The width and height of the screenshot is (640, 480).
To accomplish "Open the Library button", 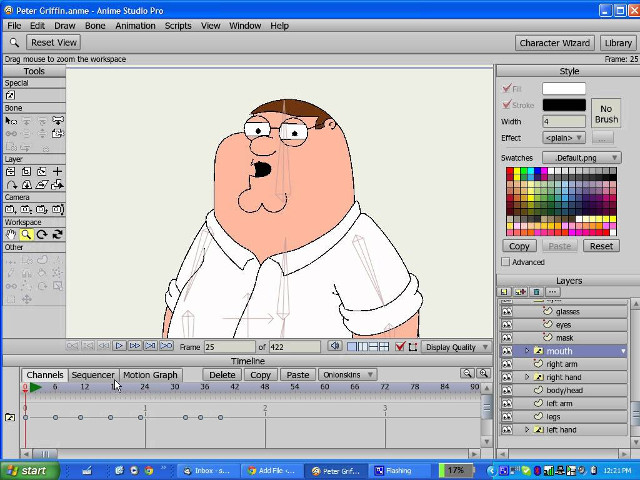I will [618, 43].
